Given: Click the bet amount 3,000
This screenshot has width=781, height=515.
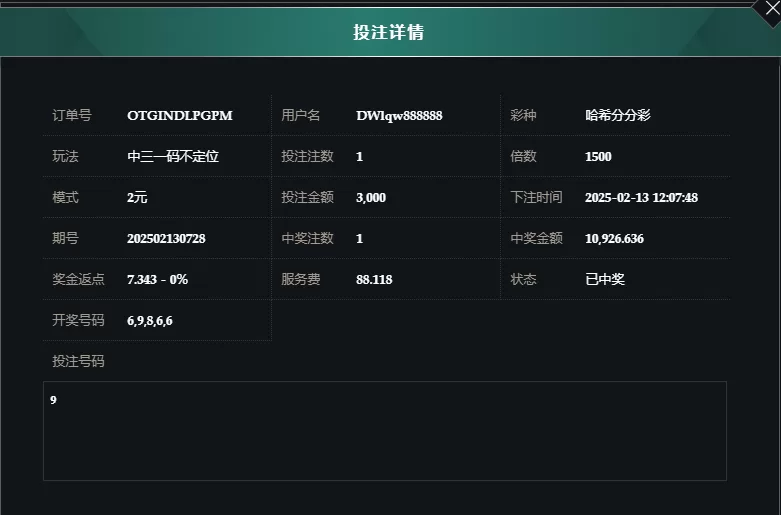Looking at the screenshot, I should coord(371,198).
